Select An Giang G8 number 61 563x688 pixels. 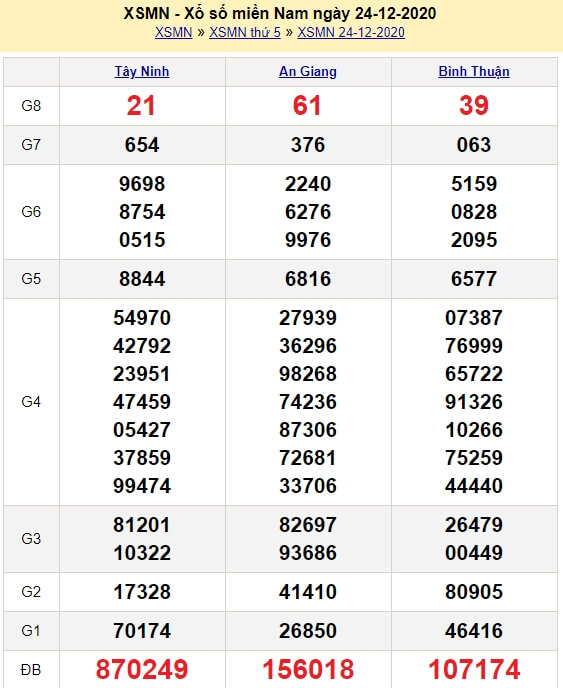coord(307,106)
